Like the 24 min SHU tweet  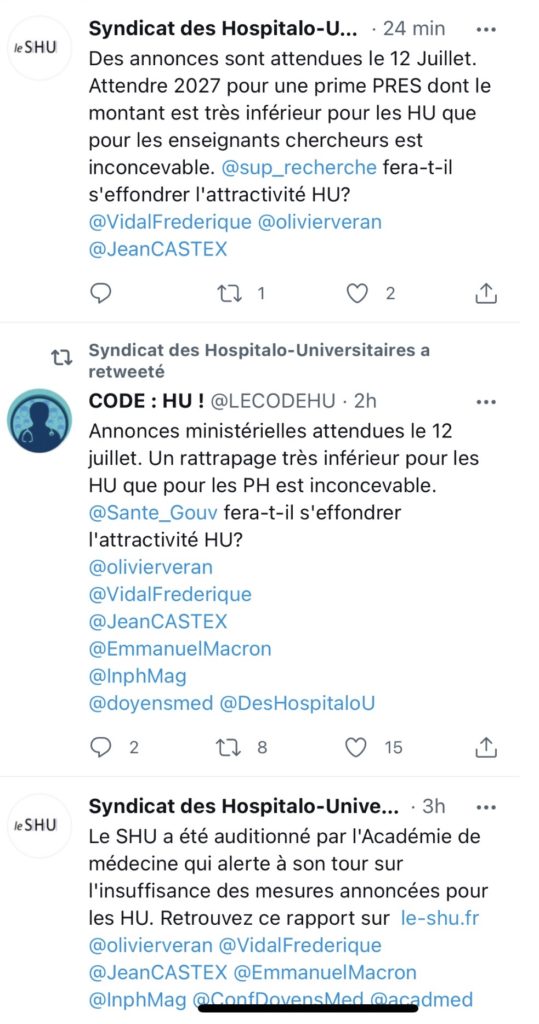point(357,294)
